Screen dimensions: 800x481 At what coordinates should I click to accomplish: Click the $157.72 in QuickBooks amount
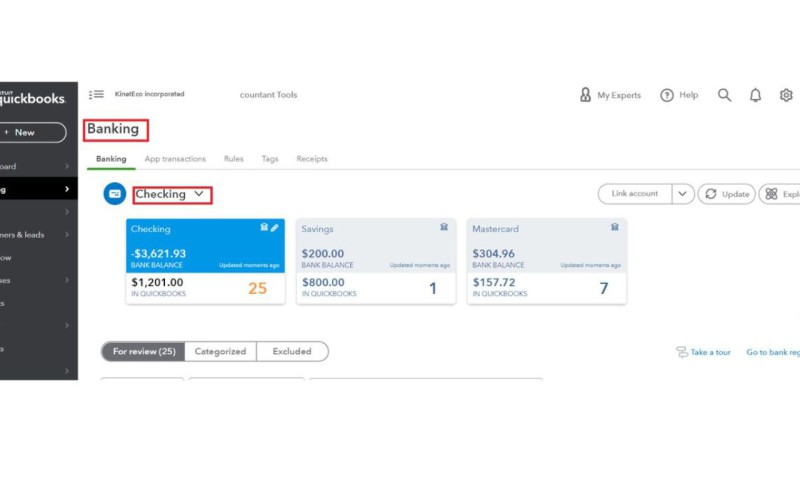(494, 282)
